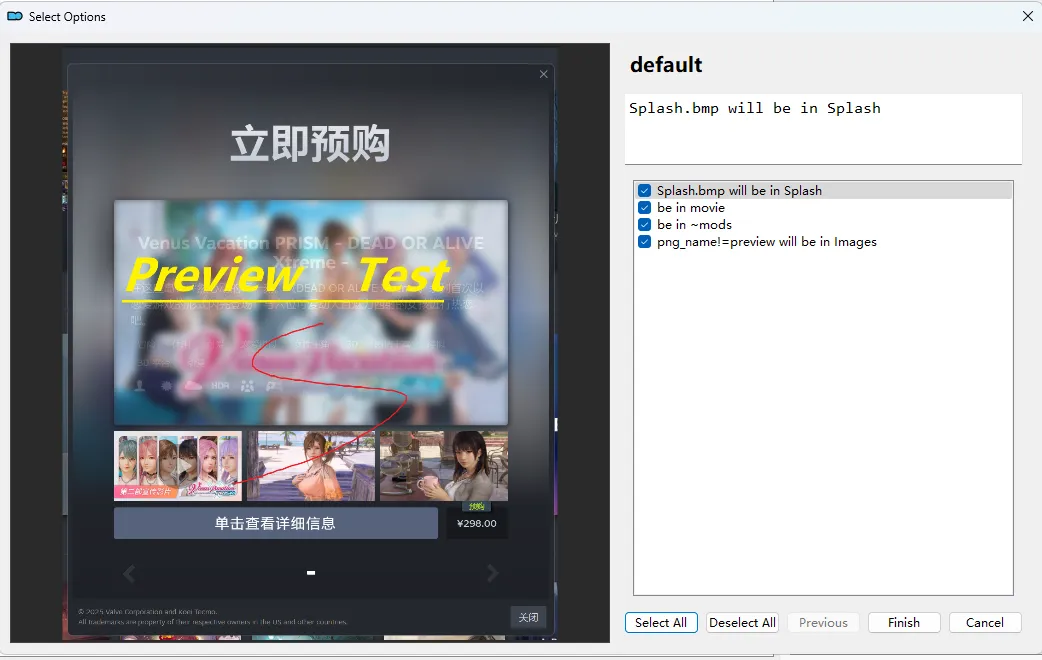Click the 关闭 button in preview

[528, 617]
